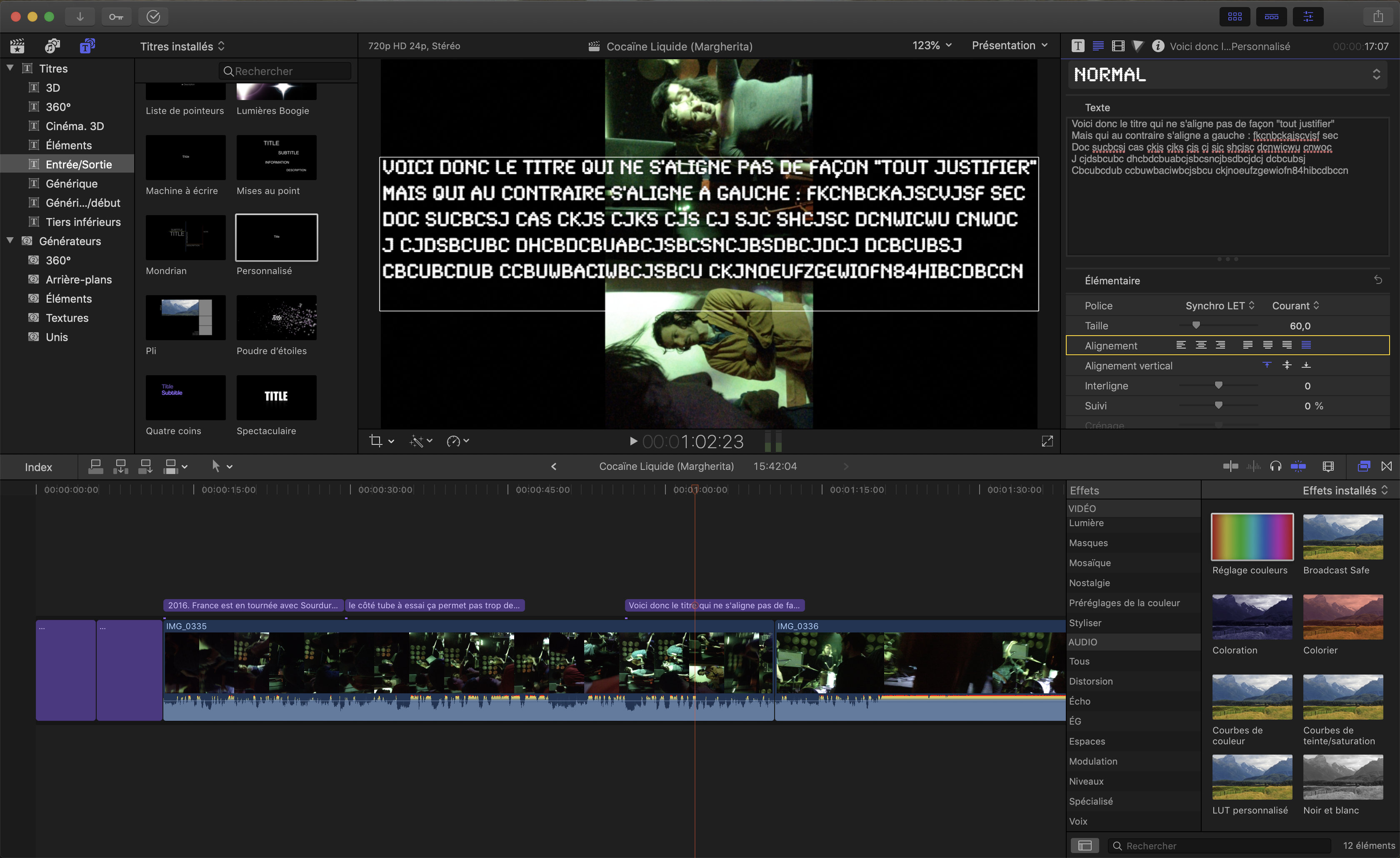Show the photos and audio sidebar
Image resolution: width=1400 pixels, height=858 pixels.
tap(52, 45)
